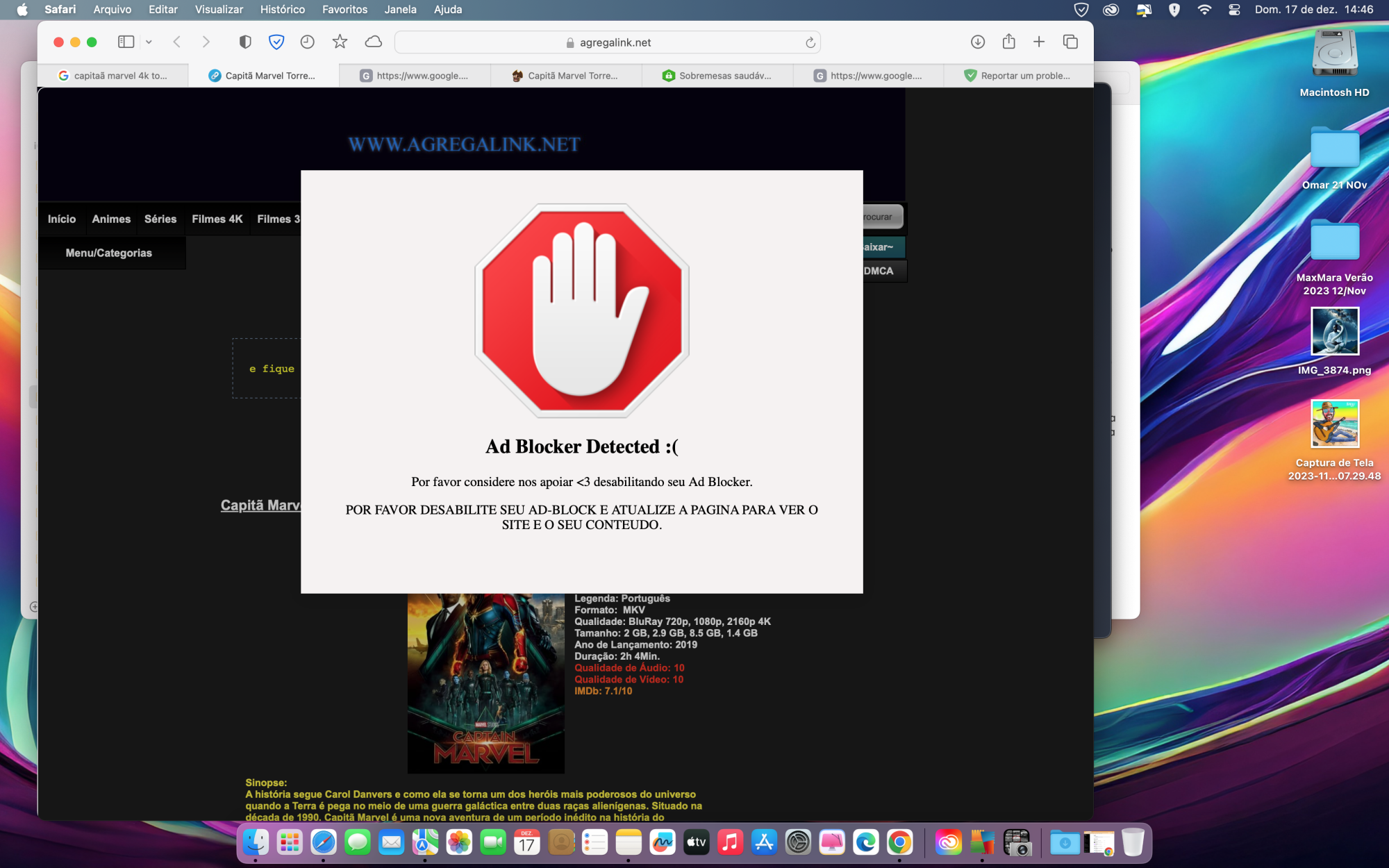Show the tab overview grid icon
Viewport: 1389px width, 868px height.
tap(1070, 42)
